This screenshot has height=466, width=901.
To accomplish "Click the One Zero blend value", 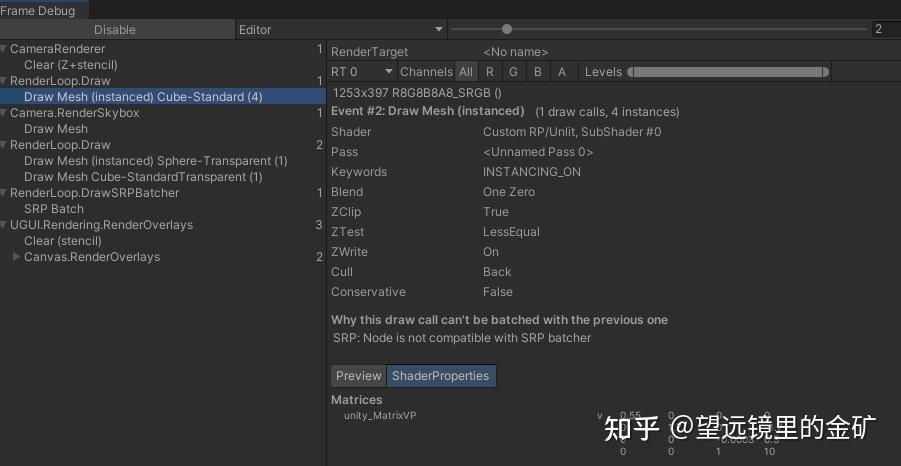I will (509, 192).
